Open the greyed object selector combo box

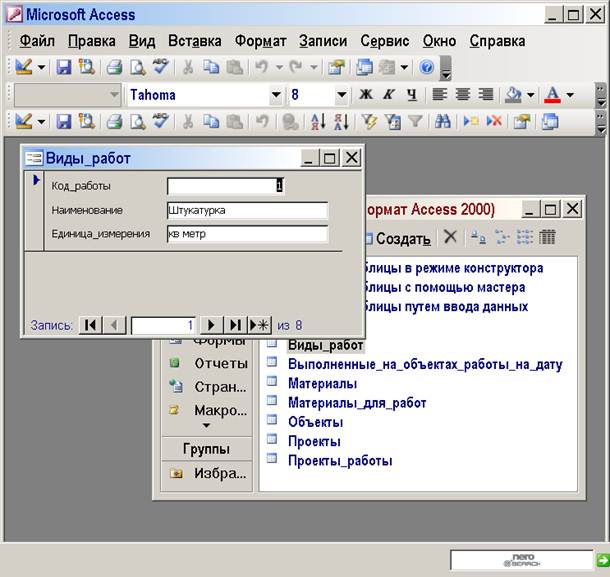click(67, 95)
